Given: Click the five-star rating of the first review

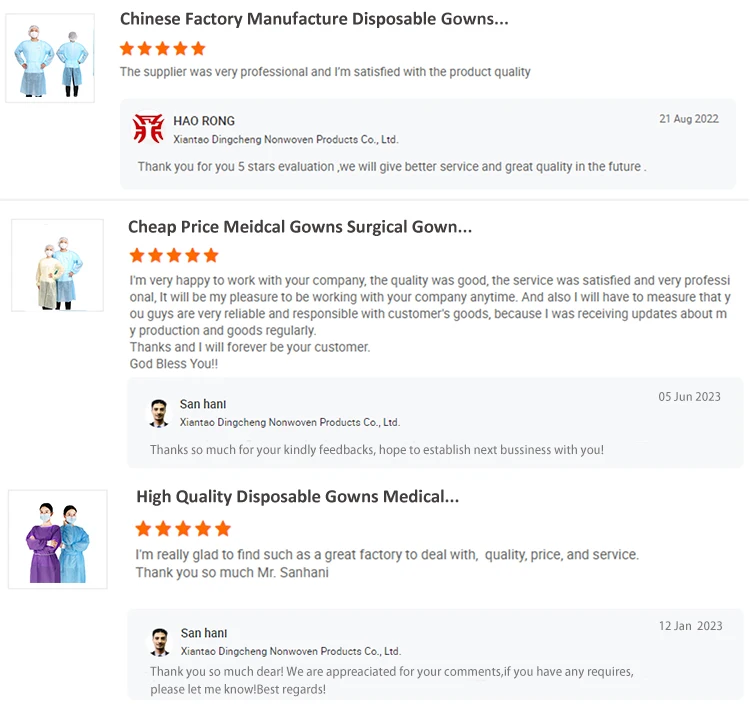Looking at the screenshot, I should 162,48.
